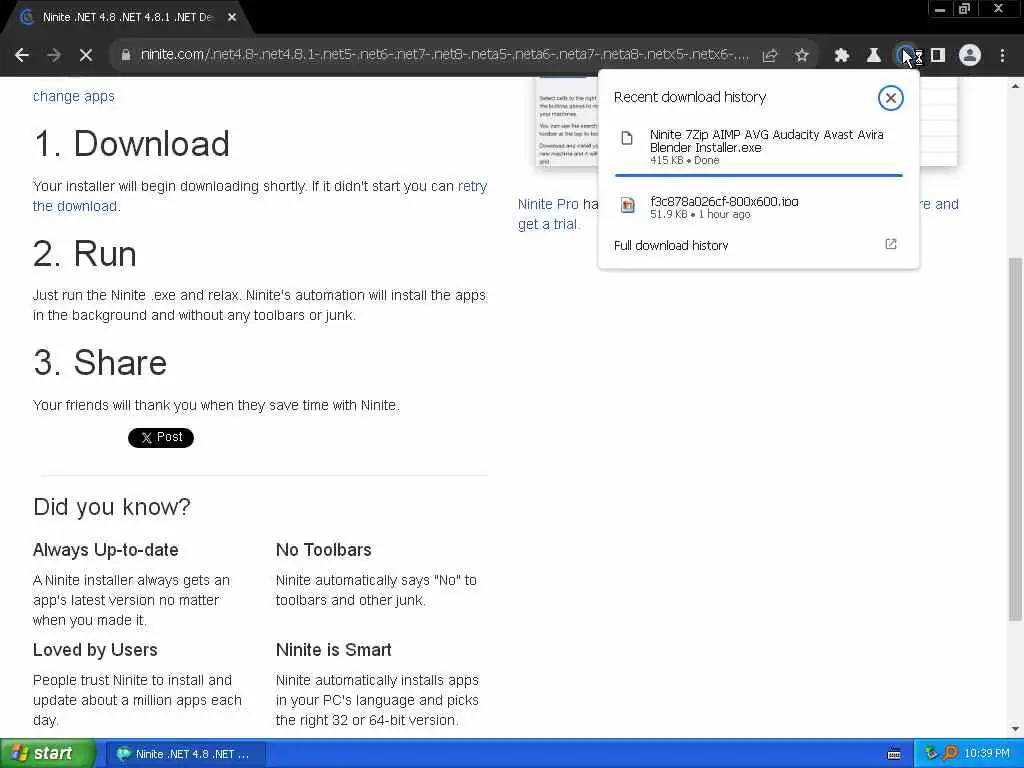Viewport: 1024px width, 768px height.
Task: Open the Chrome three-dot menu
Action: point(1002,56)
